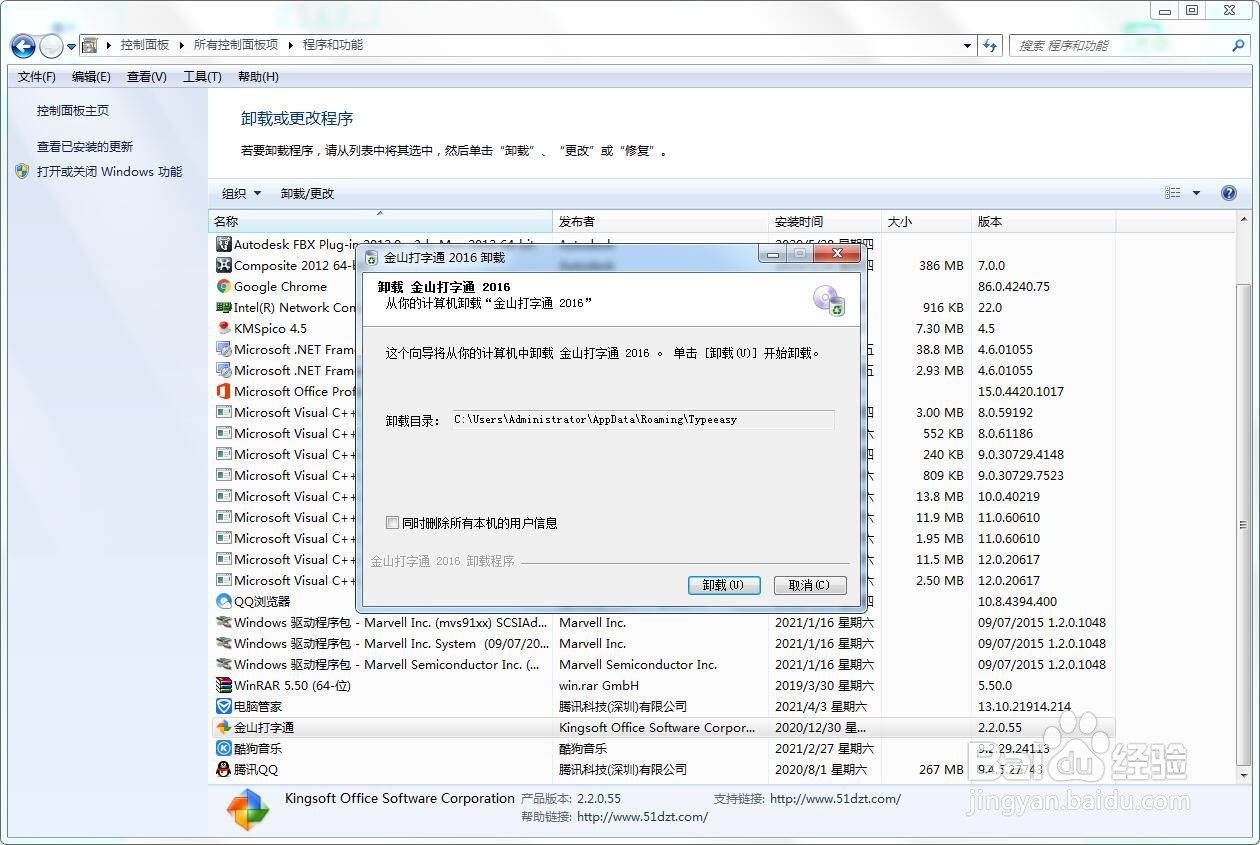This screenshot has height=845, width=1260.
Task: Click the list scrollbar down arrow
Action: point(1244,775)
